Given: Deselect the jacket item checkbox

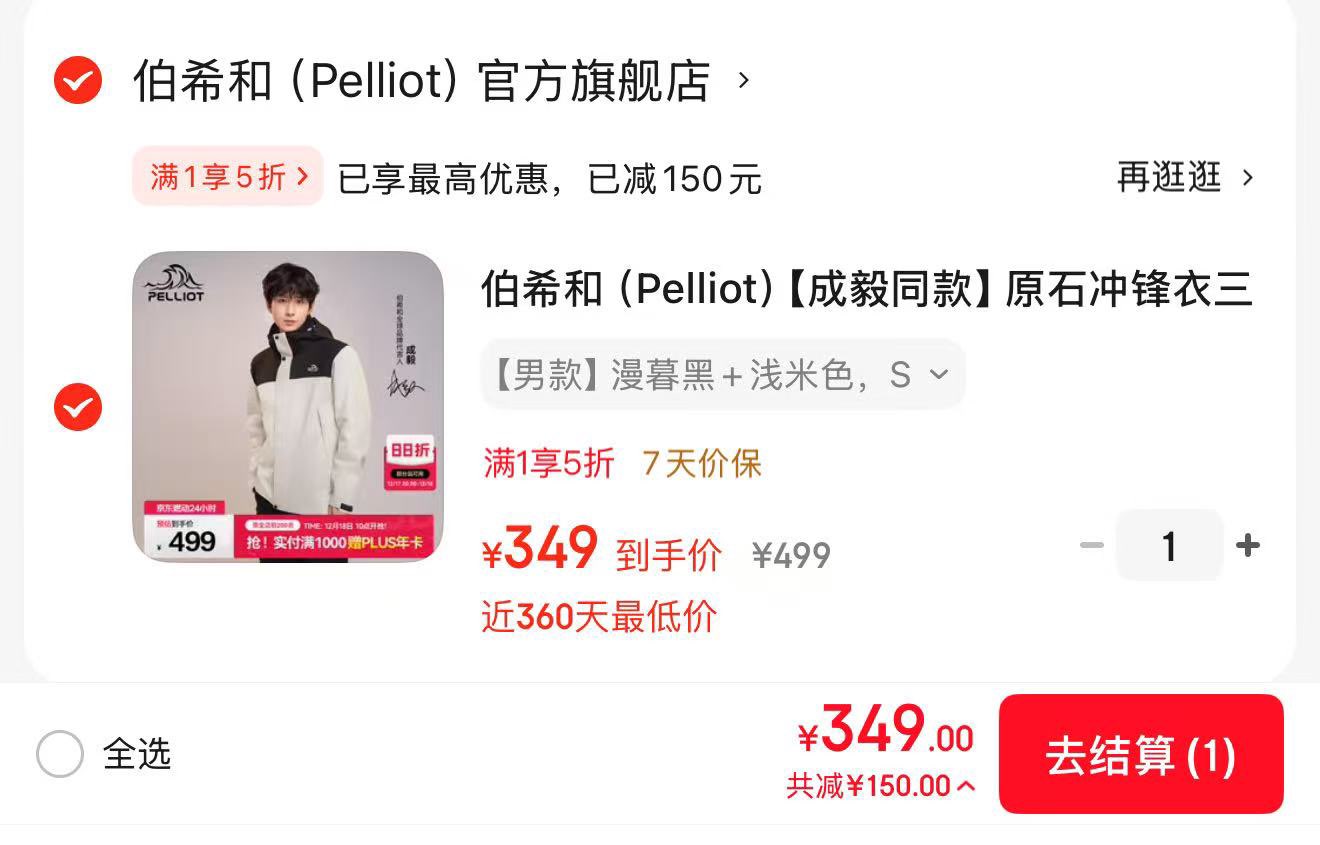Looking at the screenshot, I should point(78,407).
